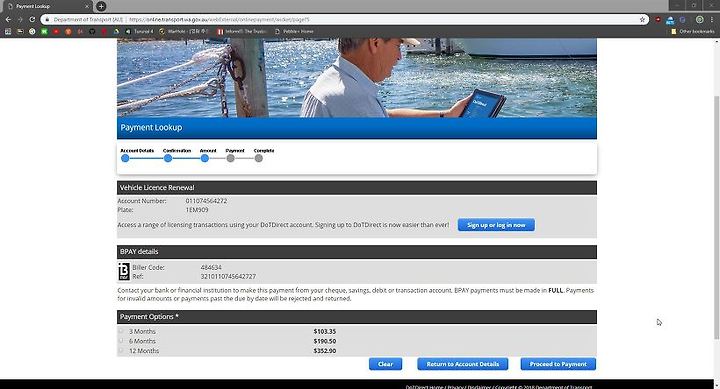Click the biller code 484634

pyautogui.click(x=211, y=267)
